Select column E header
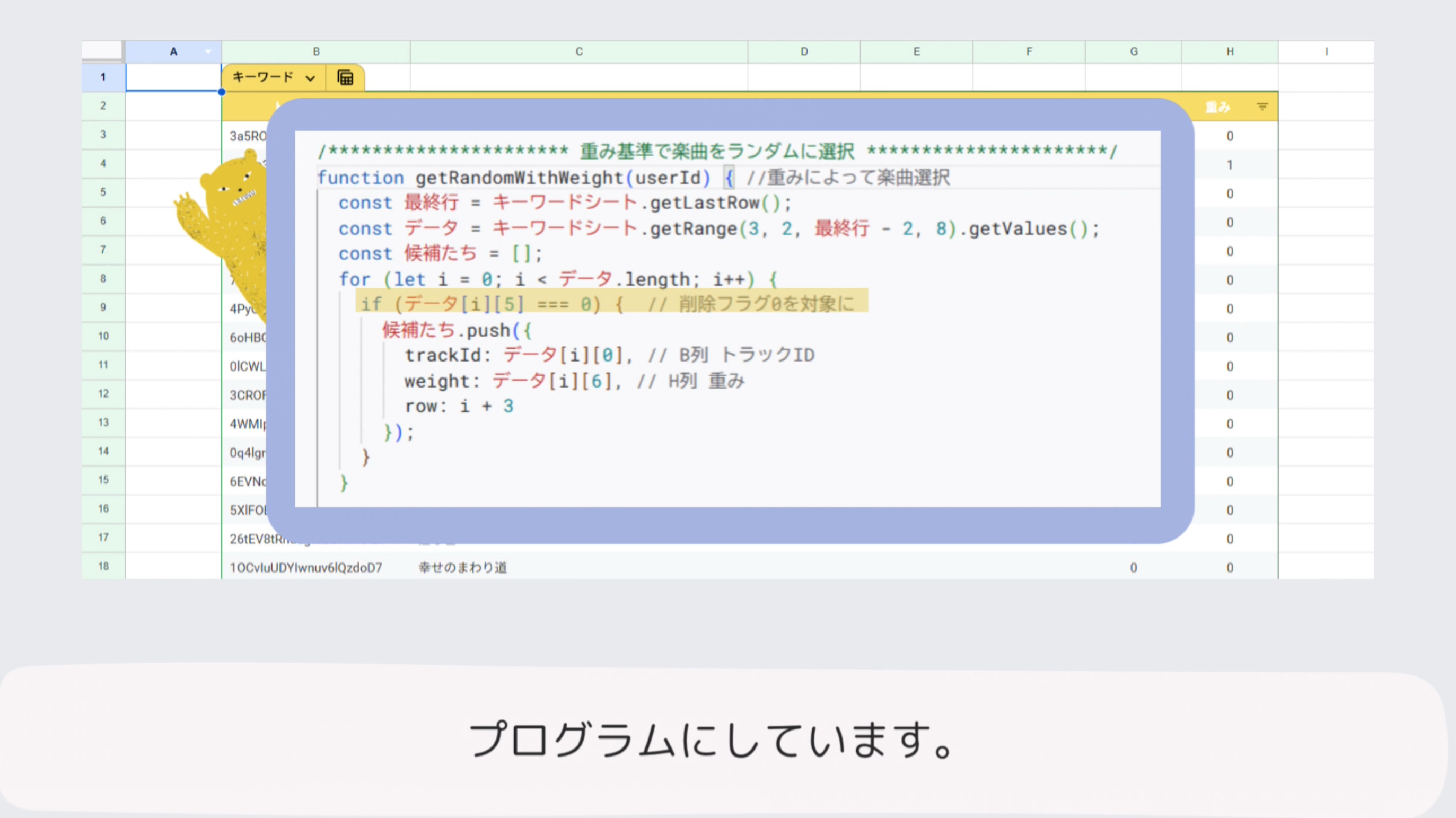The image size is (1456, 818). 916,51
